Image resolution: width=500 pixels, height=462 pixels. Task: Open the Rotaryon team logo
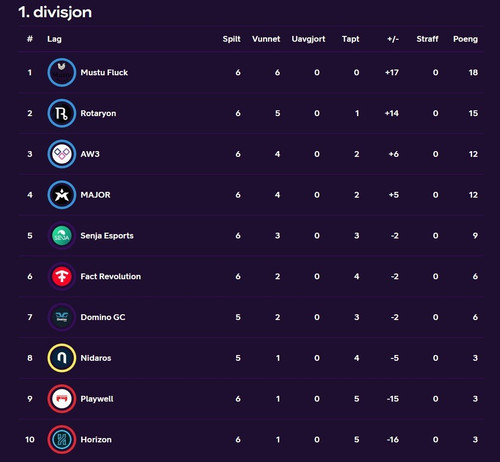click(62, 113)
